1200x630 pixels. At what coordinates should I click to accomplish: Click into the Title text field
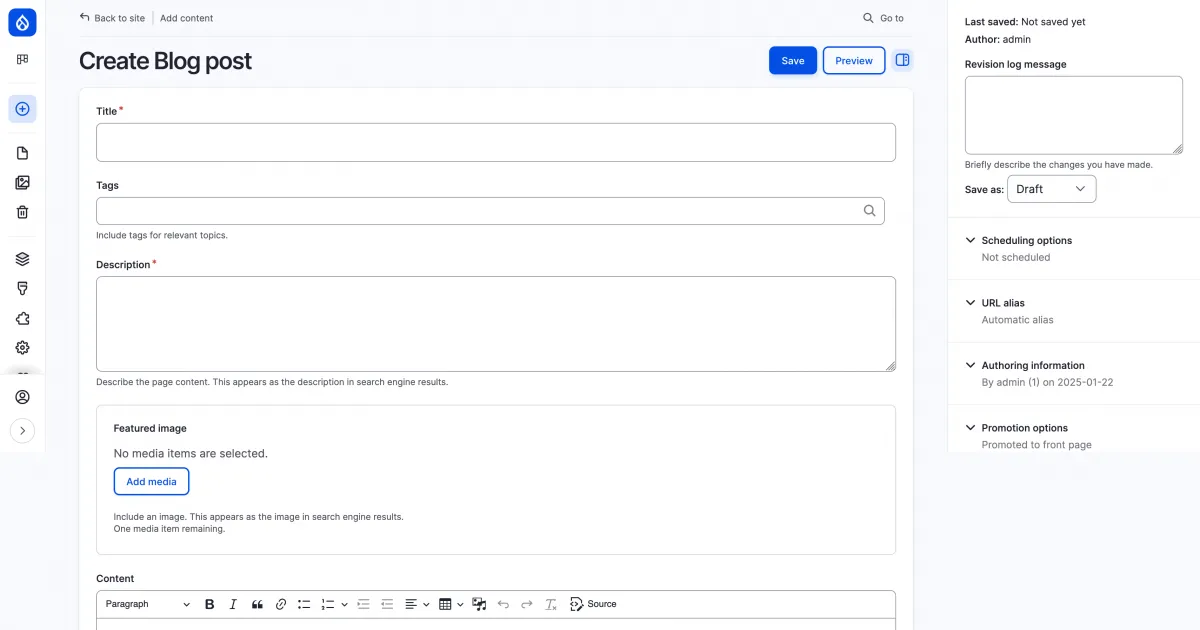click(495, 142)
